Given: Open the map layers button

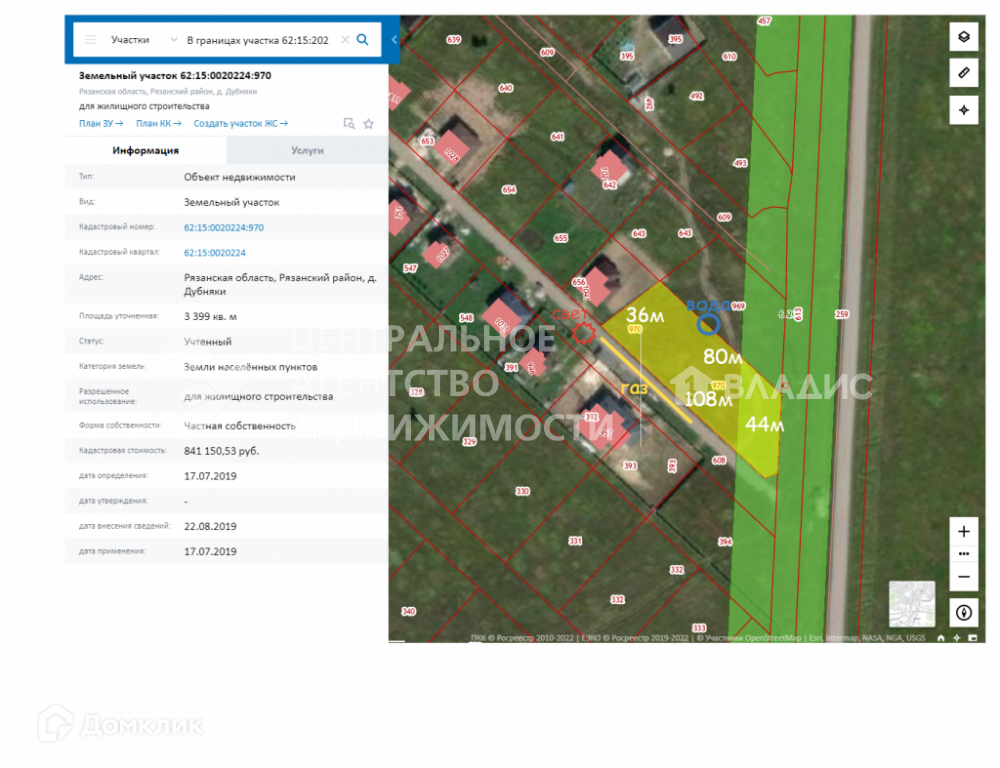Looking at the screenshot, I should [x=964, y=37].
